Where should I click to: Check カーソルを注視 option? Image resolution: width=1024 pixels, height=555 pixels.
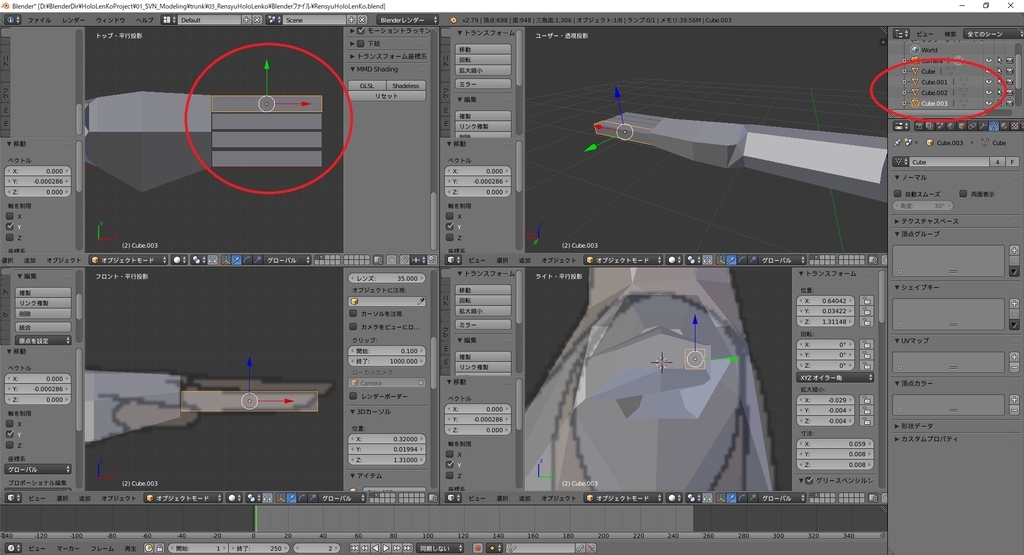(x=353, y=313)
